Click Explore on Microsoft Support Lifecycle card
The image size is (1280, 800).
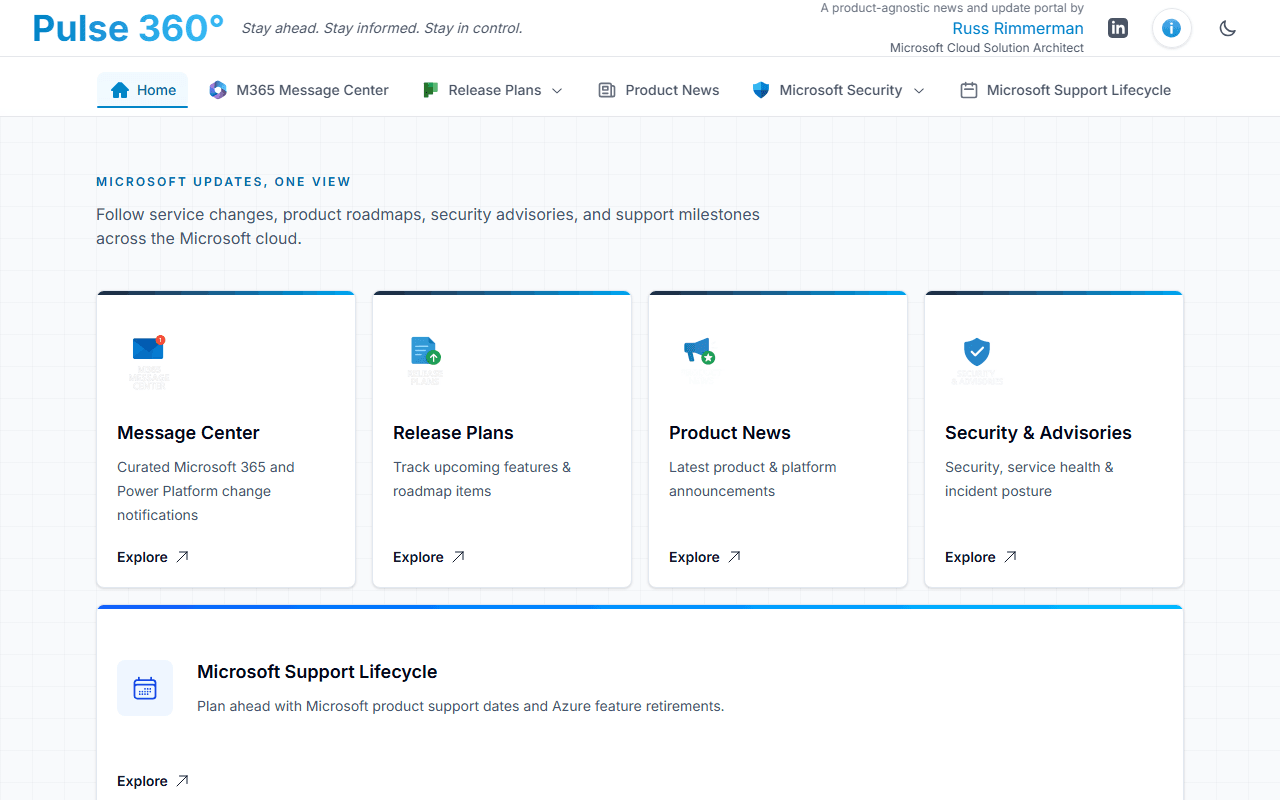coord(142,781)
